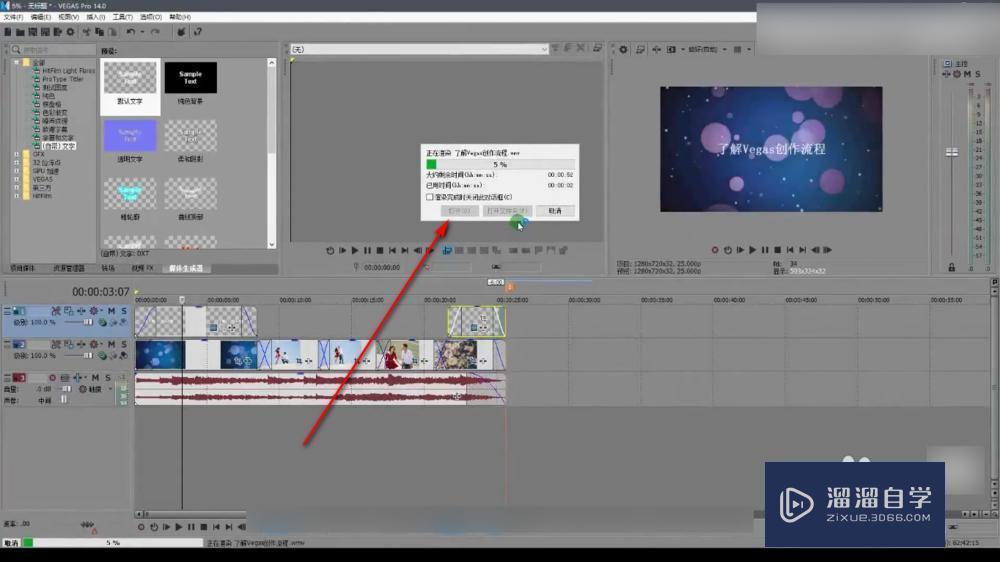Viewport: 1000px width, 562px height.
Task: Expand the 第三方 folder in tree
Action: point(17,188)
